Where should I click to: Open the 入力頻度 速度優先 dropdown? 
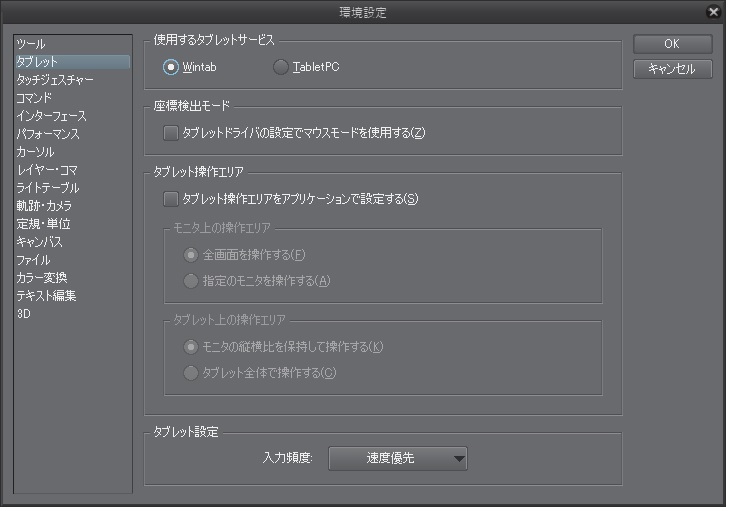[398, 458]
